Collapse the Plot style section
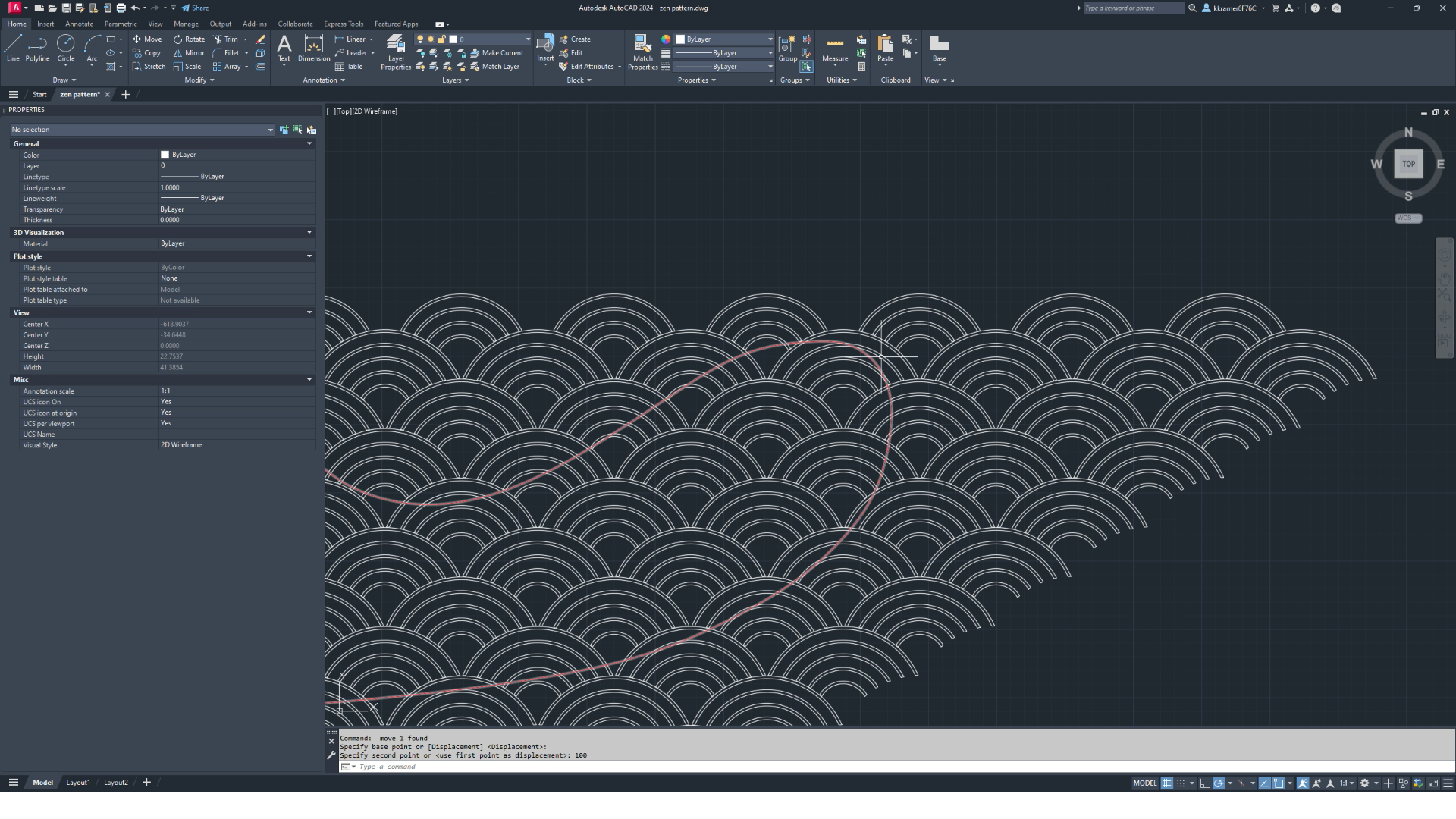The height and width of the screenshot is (819, 1456). (309, 256)
